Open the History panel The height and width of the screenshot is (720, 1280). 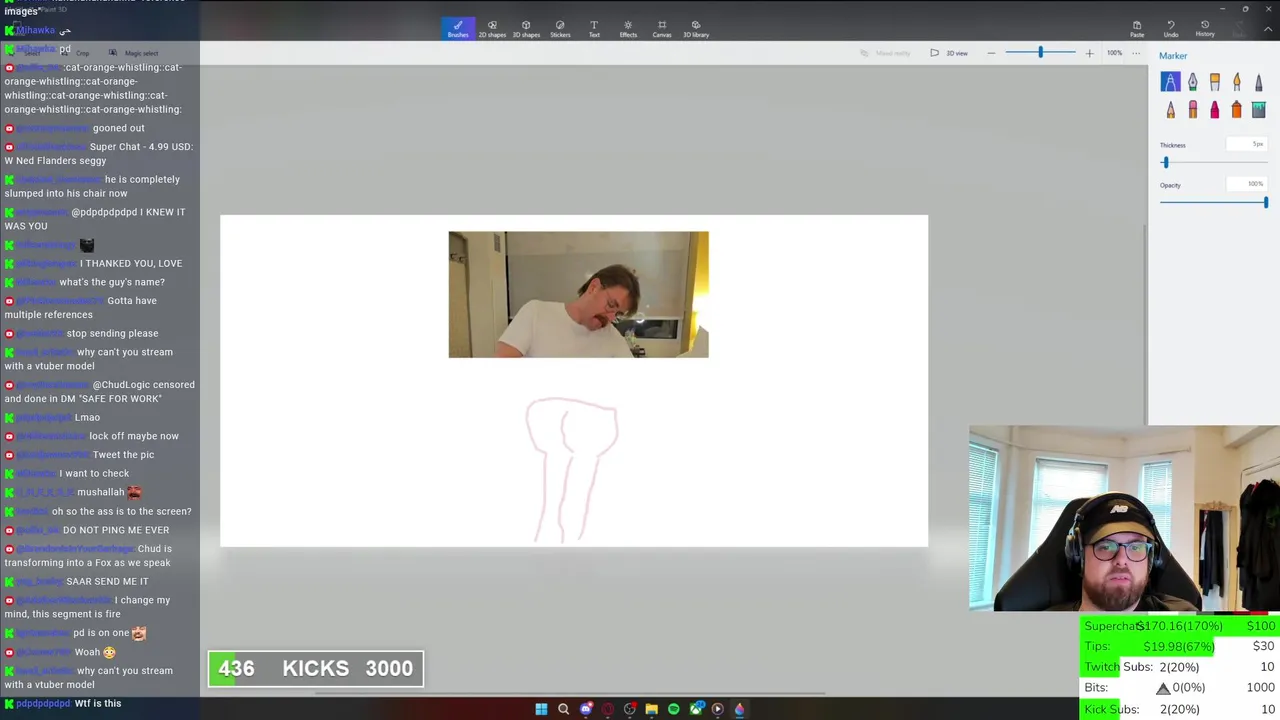pos(1205,29)
